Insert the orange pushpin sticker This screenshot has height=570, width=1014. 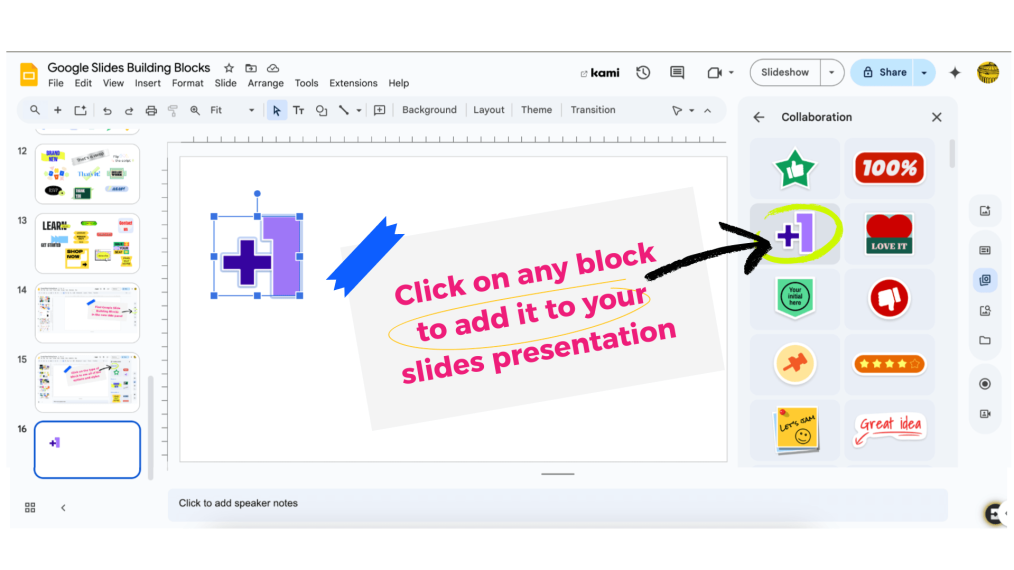[x=795, y=364]
